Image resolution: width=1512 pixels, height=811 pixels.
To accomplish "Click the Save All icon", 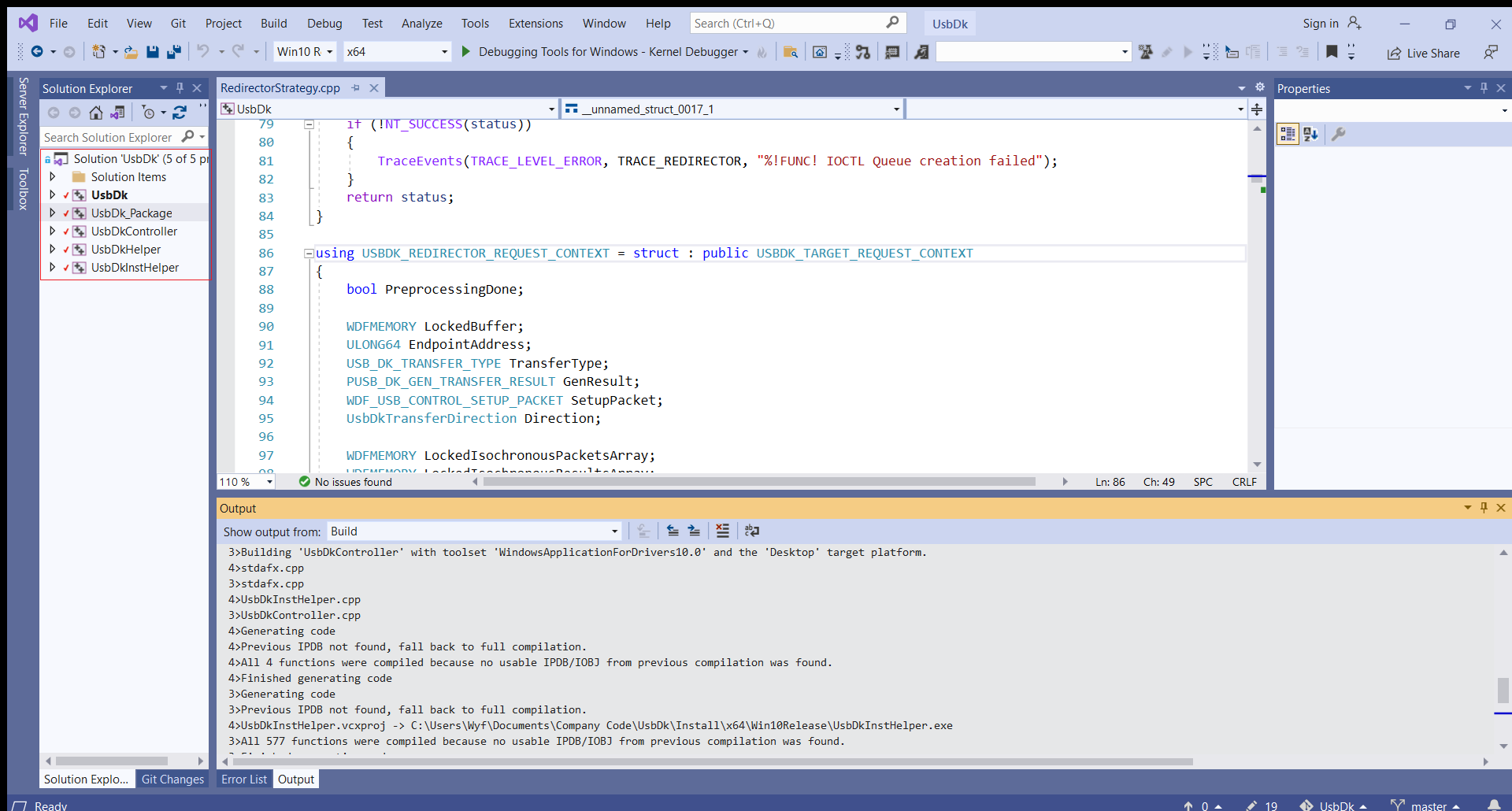I will coord(174,52).
